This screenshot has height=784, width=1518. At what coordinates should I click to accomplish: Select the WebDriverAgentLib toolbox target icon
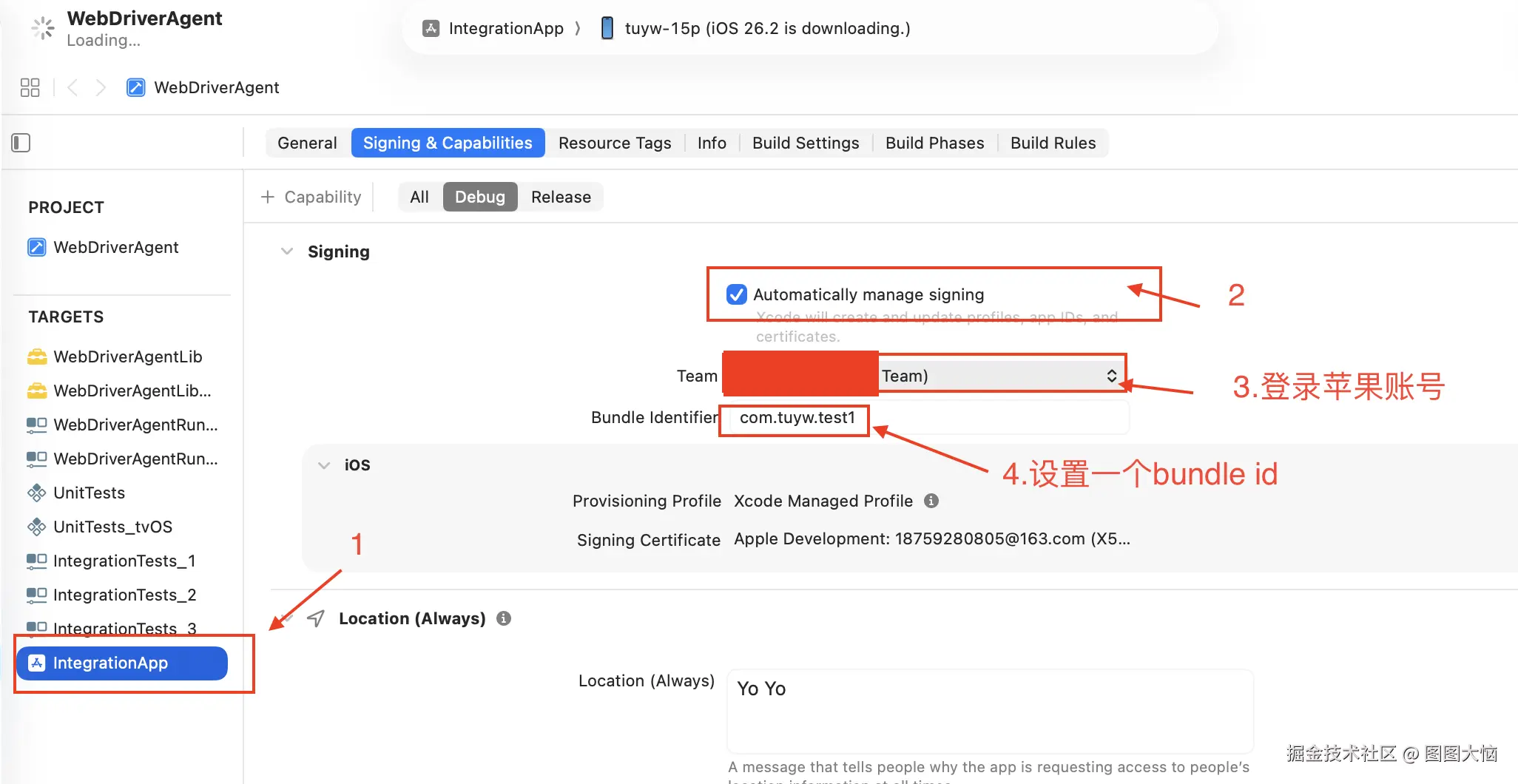tap(37, 356)
